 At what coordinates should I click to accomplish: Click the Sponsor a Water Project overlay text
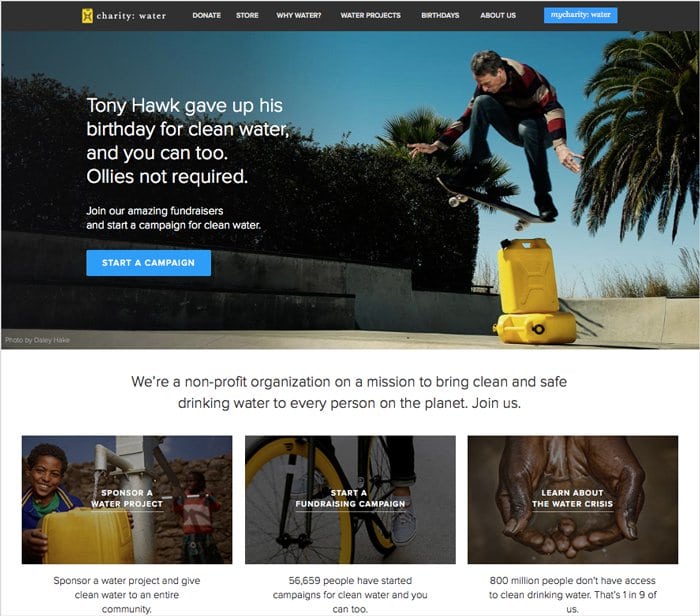(127, 499)
